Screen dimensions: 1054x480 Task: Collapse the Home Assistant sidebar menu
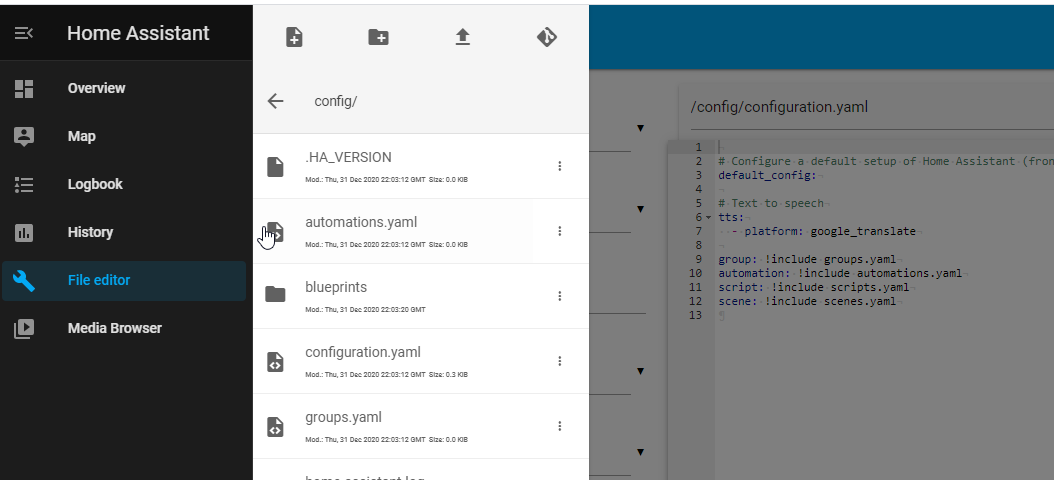tap(24, 33)
